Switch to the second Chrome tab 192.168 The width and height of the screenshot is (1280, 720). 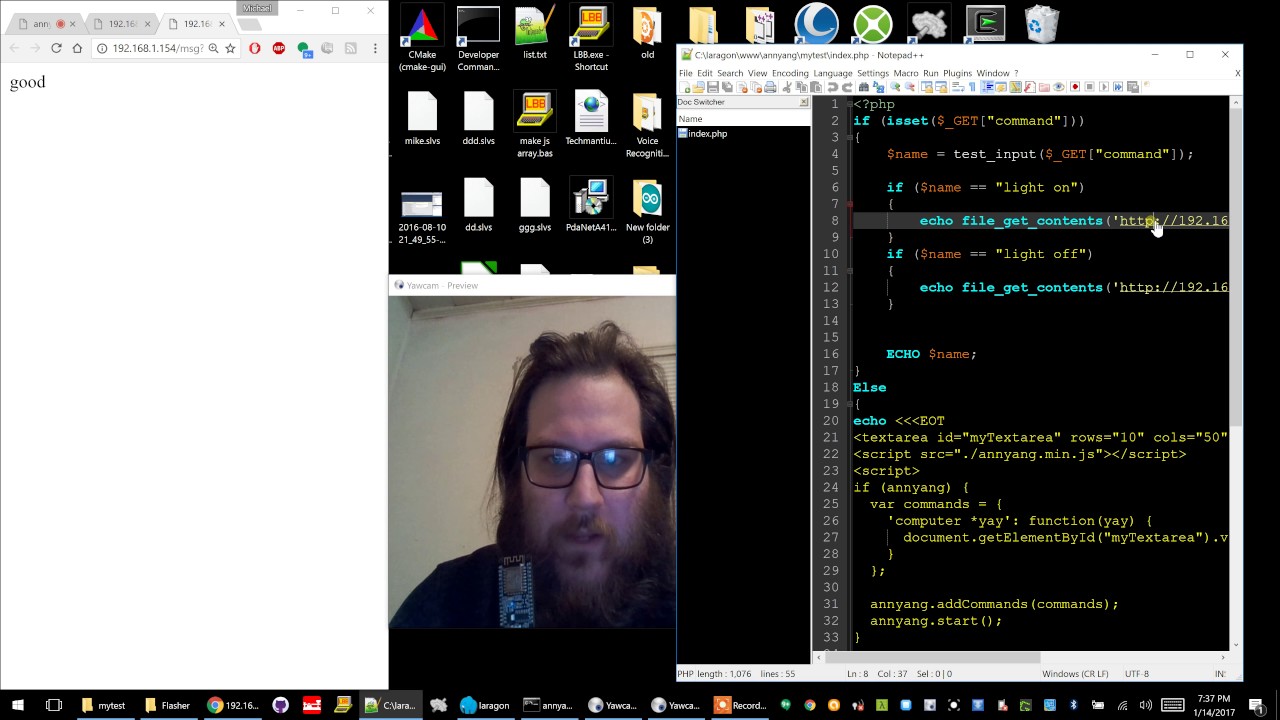pyautogui.click(x=122, y=23)
